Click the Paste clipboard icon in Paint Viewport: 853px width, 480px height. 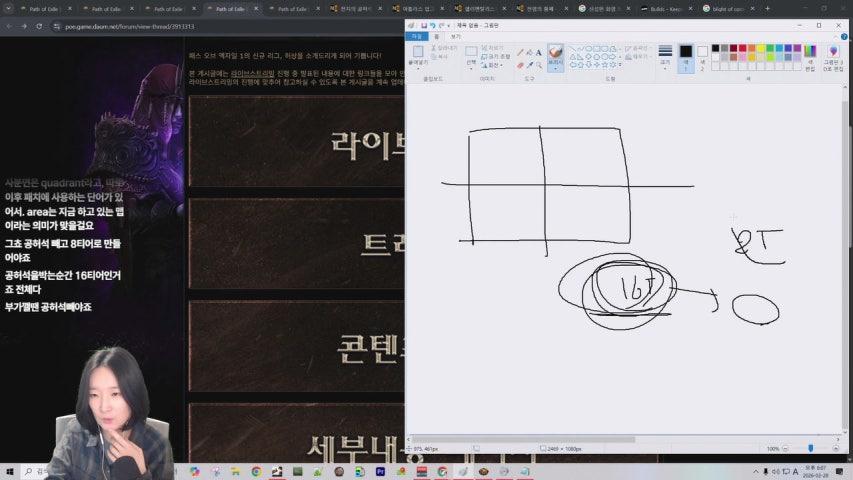418,53
